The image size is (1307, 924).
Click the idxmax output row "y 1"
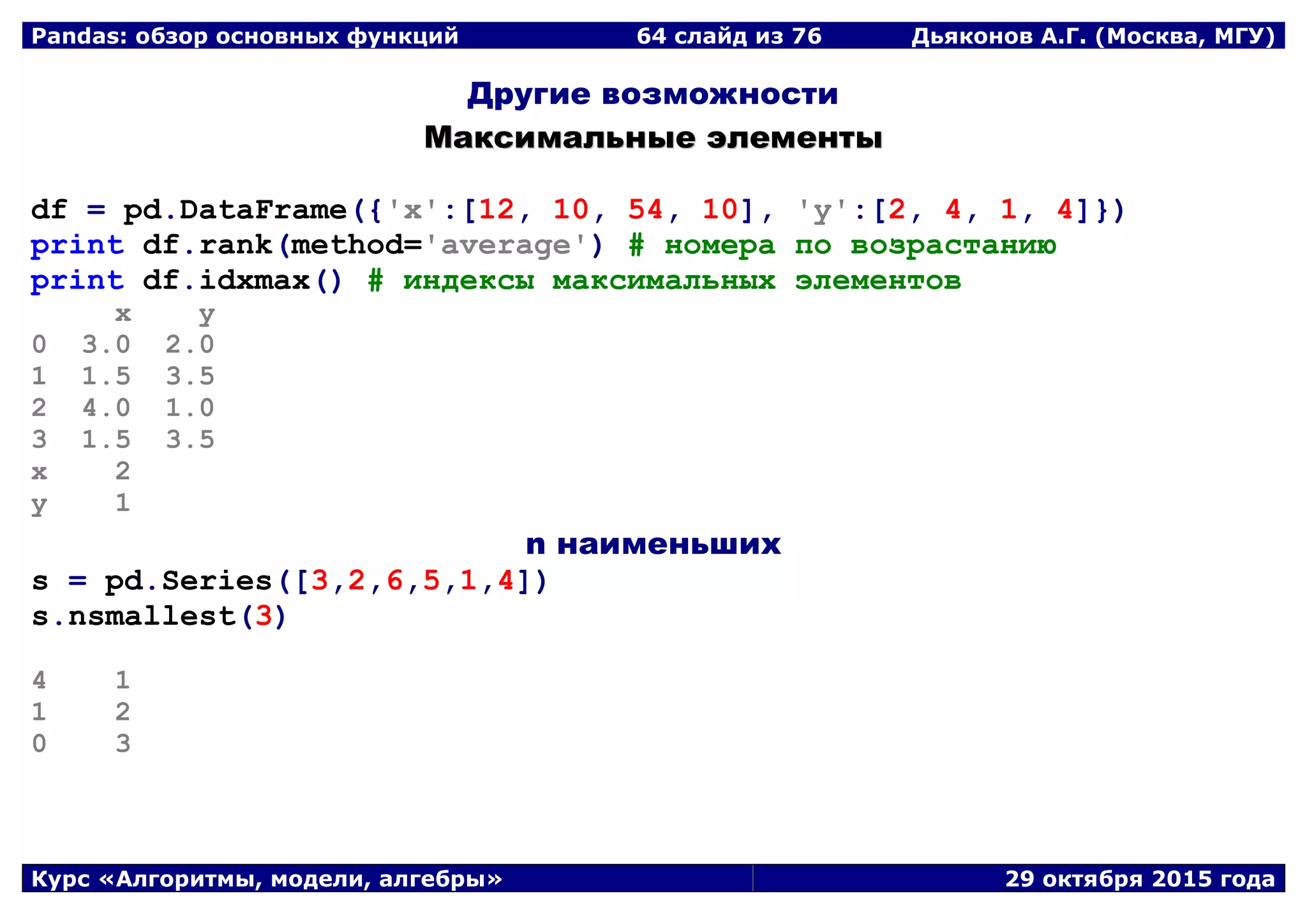click(81, 504)
